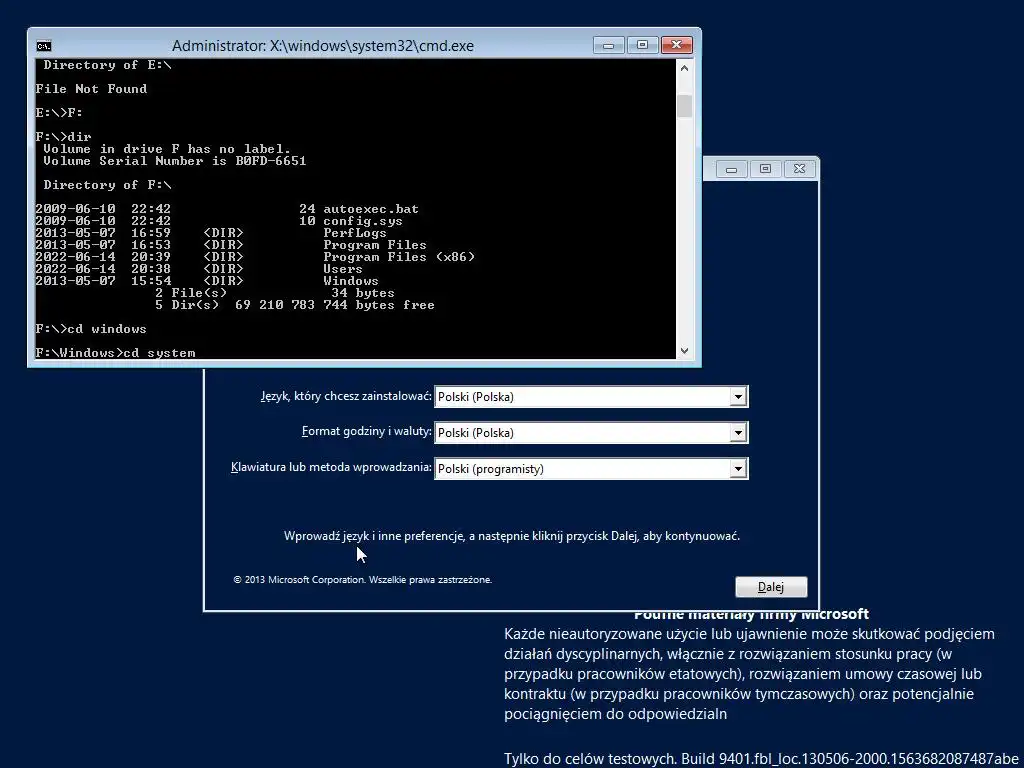Click the Dalej button to continue

coord(771,586)
